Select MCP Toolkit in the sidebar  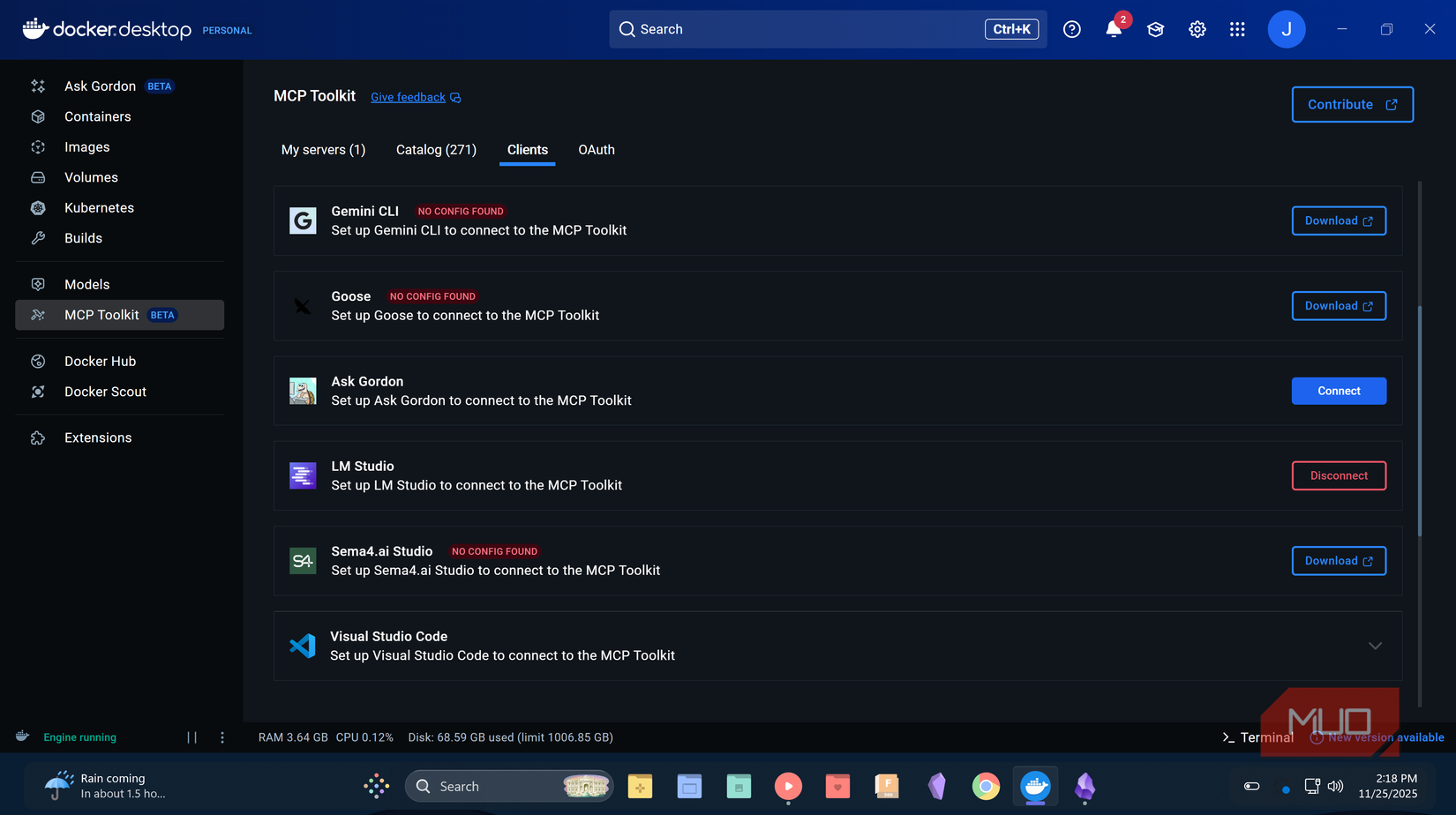(x=119, y=315)
